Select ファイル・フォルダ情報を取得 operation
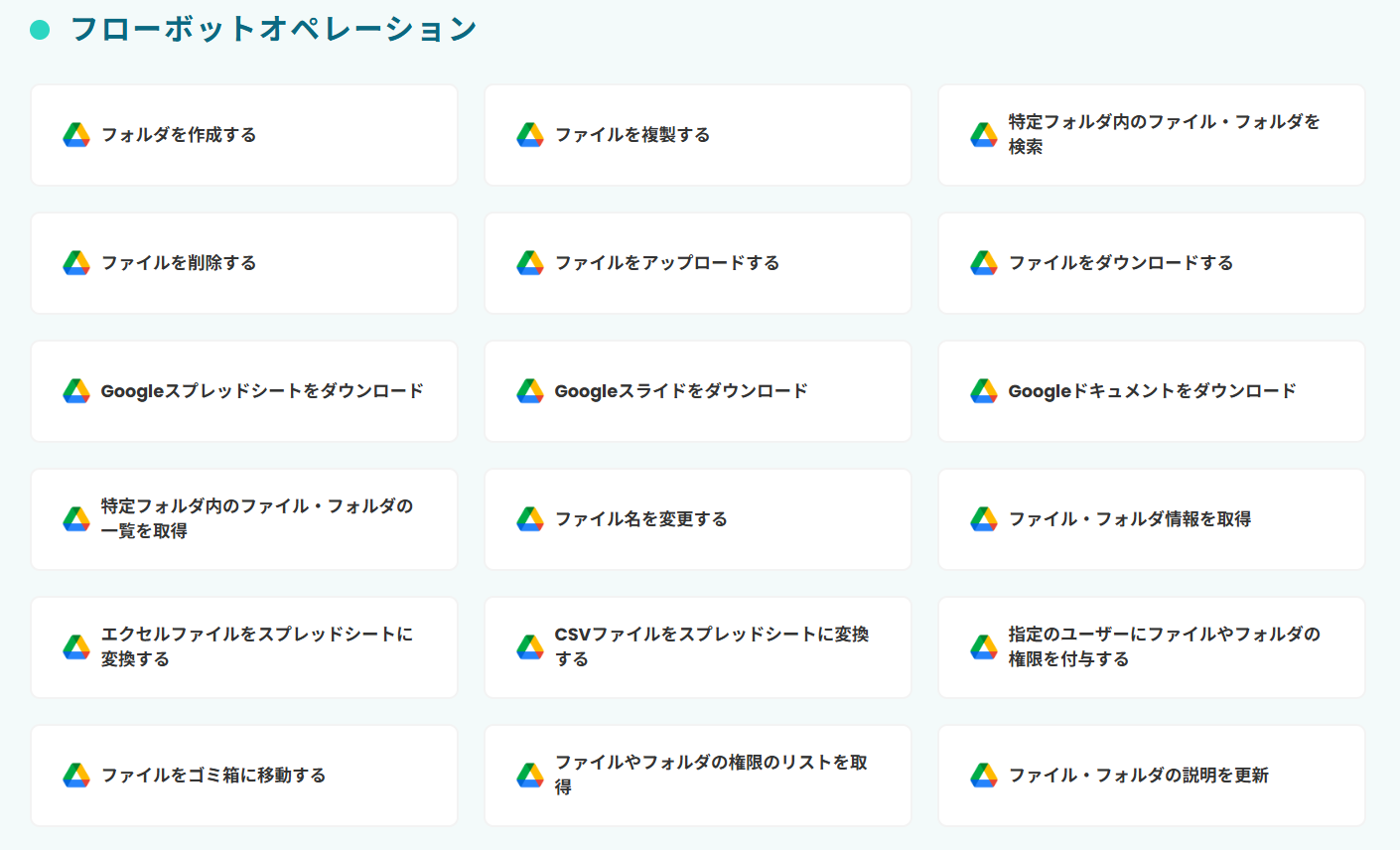This screenshot has height=850, width=1400. point(1130,519)
